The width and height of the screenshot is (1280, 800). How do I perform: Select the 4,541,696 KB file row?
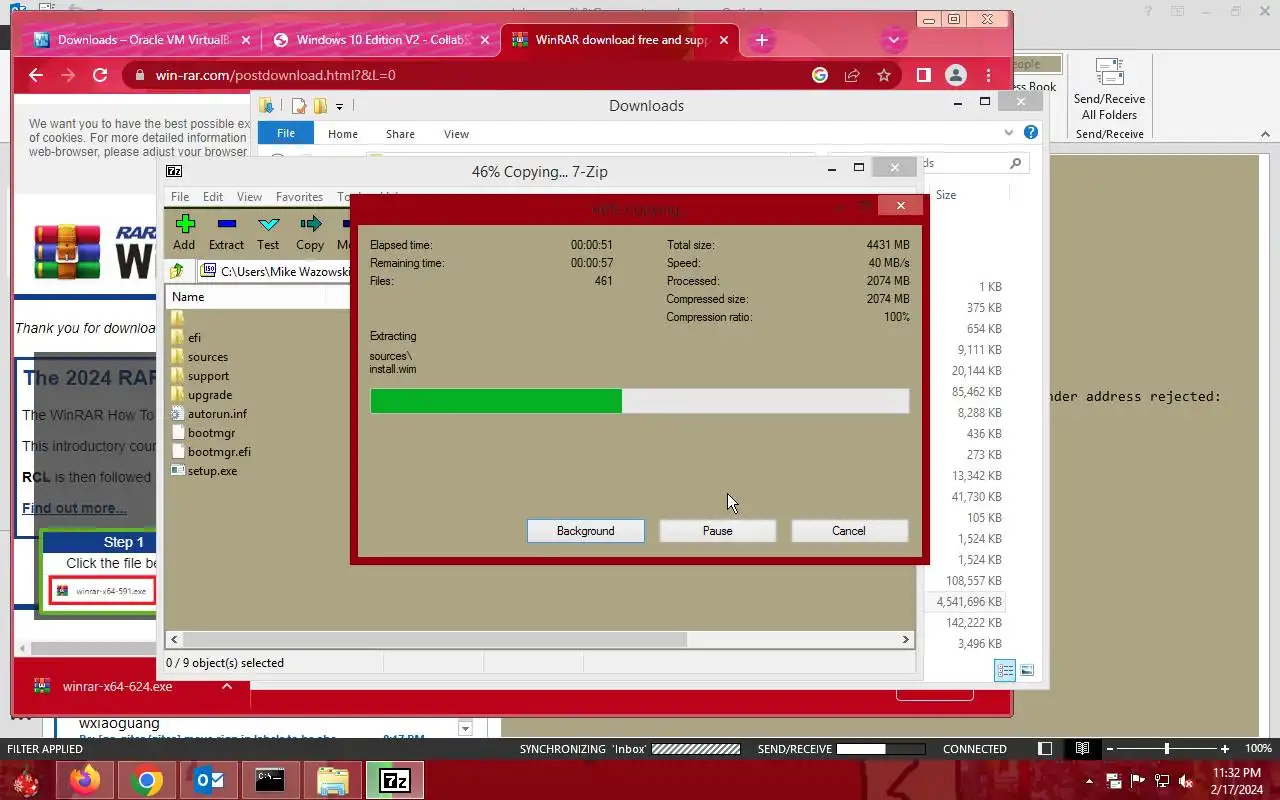pyautogui.click(x=968, y=602)
